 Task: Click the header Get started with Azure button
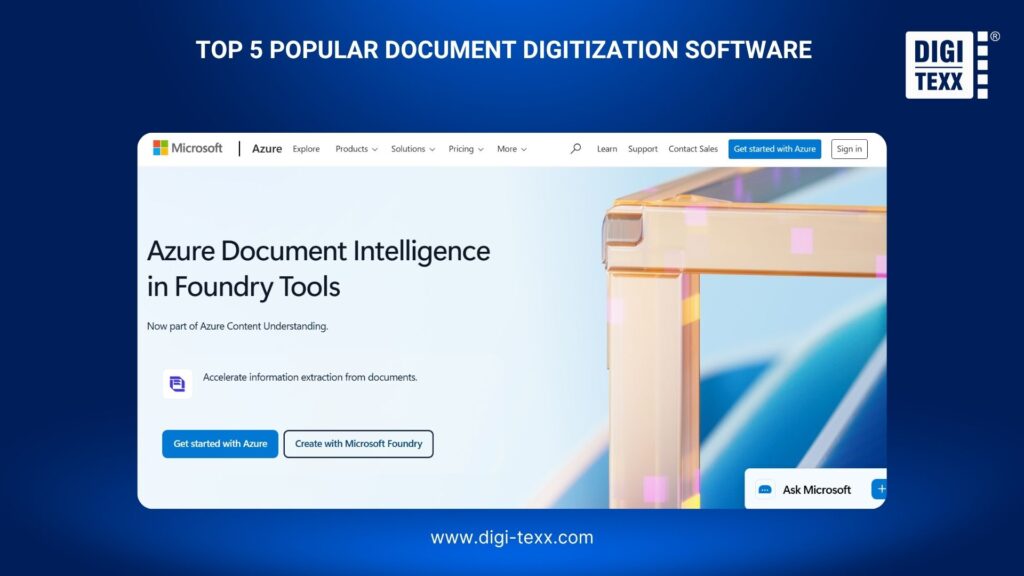coord(775,149)
